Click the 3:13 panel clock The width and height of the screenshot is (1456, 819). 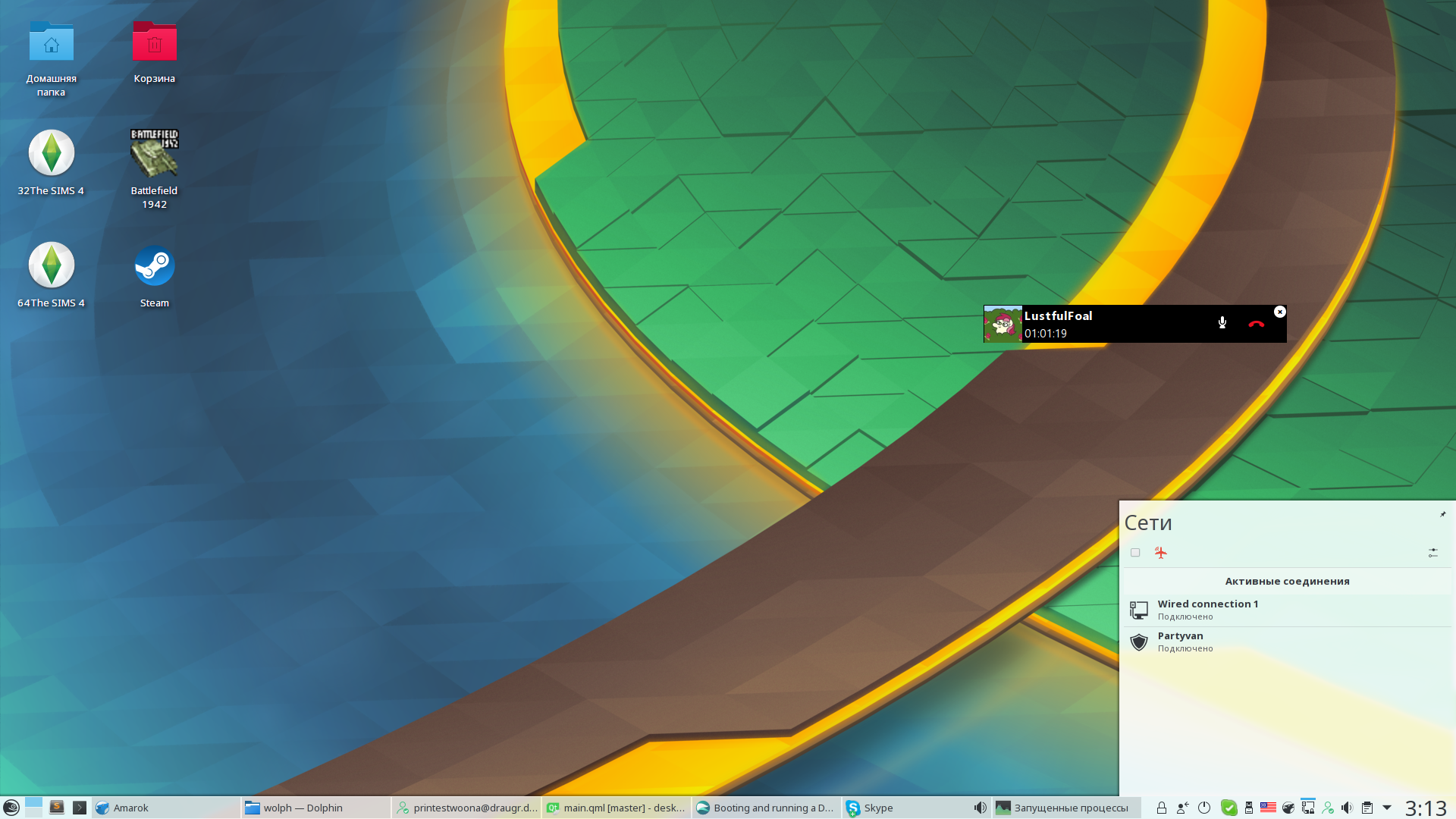1426,808
